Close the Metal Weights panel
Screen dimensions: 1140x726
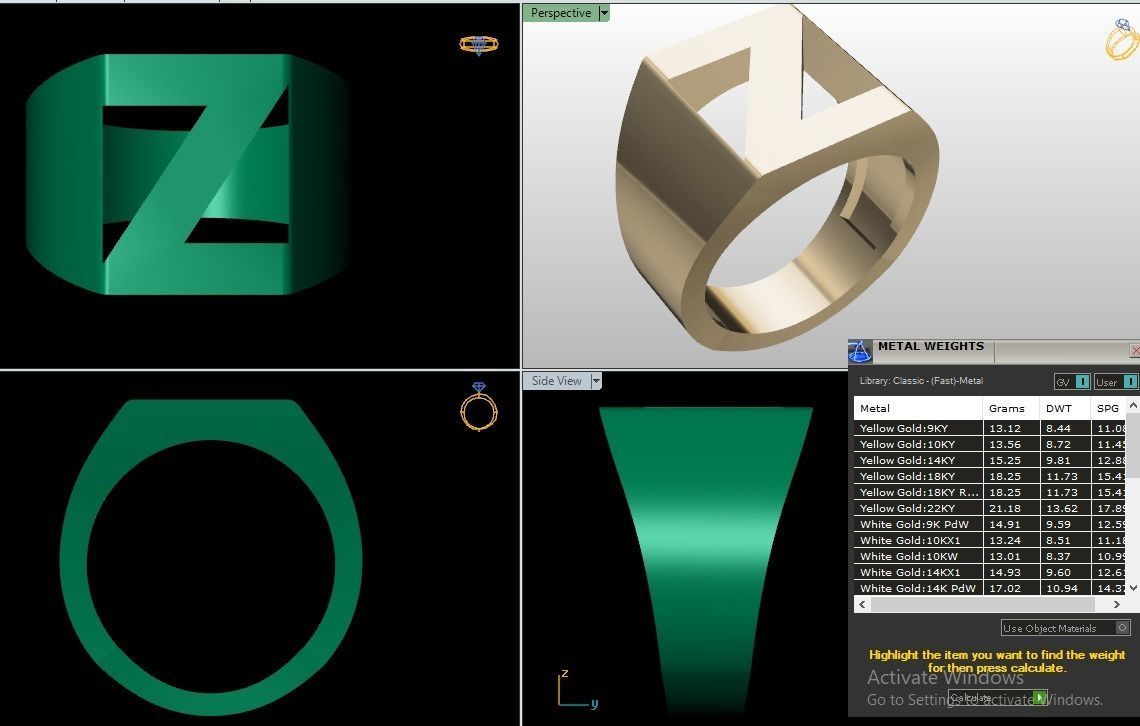click(x=1134, y=351)
